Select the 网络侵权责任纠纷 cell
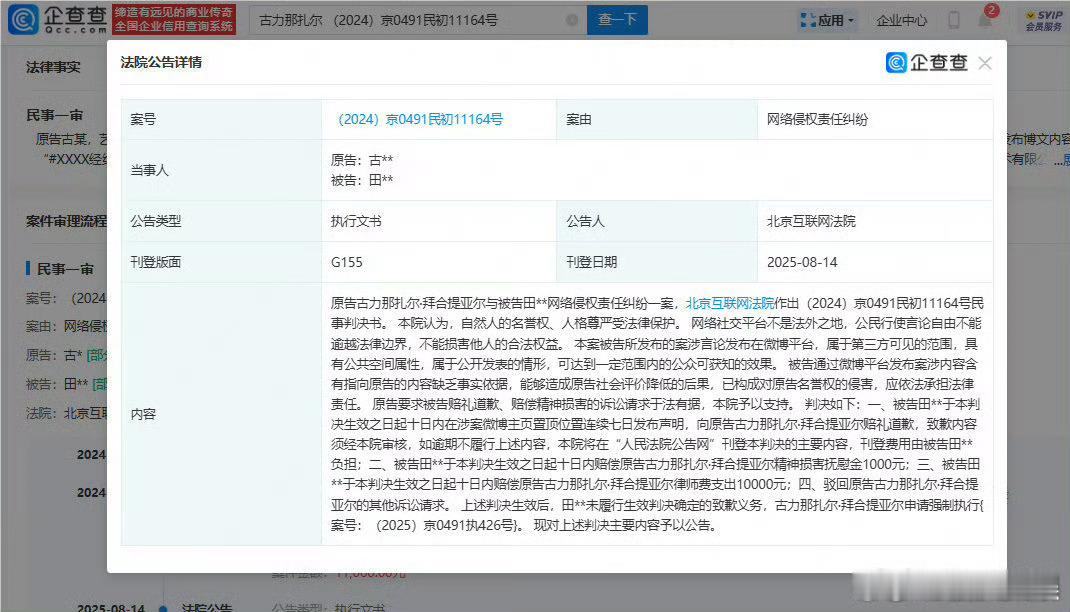1070x612 pixels. point(875,119)
